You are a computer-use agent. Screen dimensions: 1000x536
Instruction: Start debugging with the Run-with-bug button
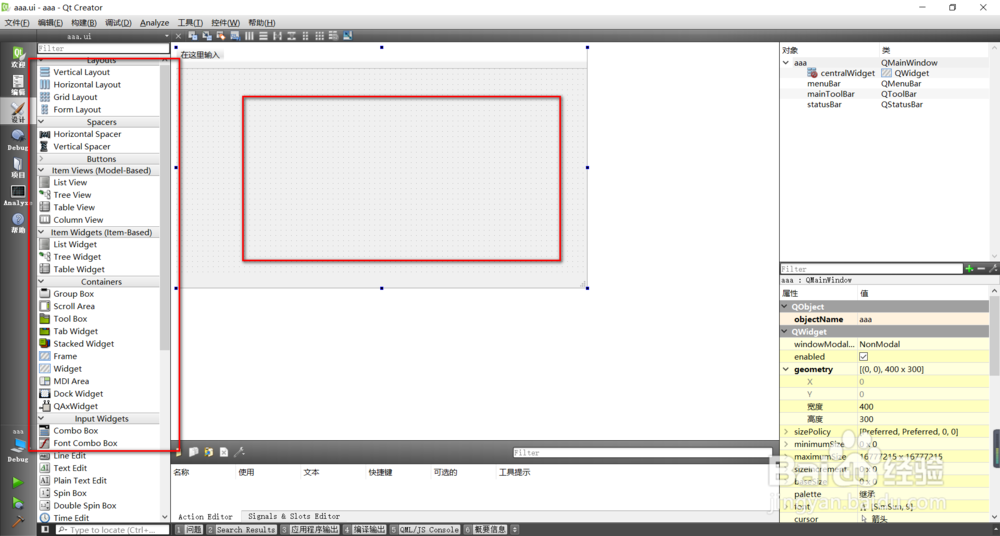pyautogui.click(x=18, y=503)
